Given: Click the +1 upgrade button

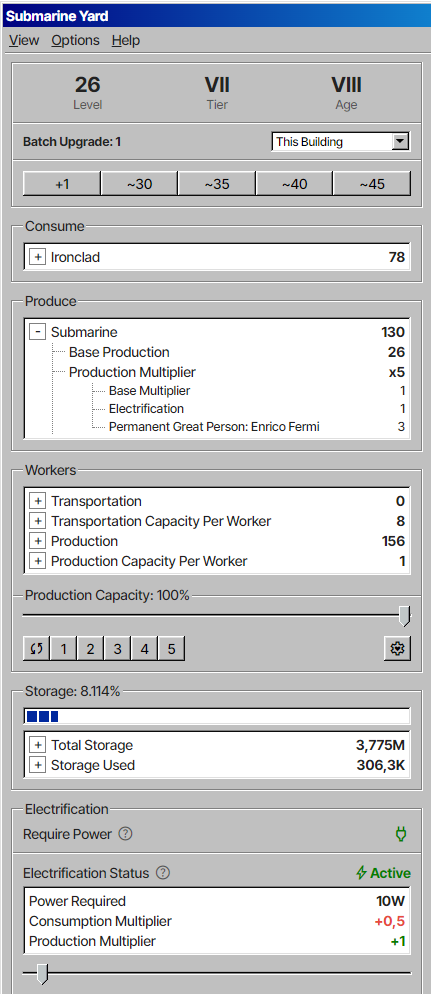Looking at the screenshot, I should point(61,184).
